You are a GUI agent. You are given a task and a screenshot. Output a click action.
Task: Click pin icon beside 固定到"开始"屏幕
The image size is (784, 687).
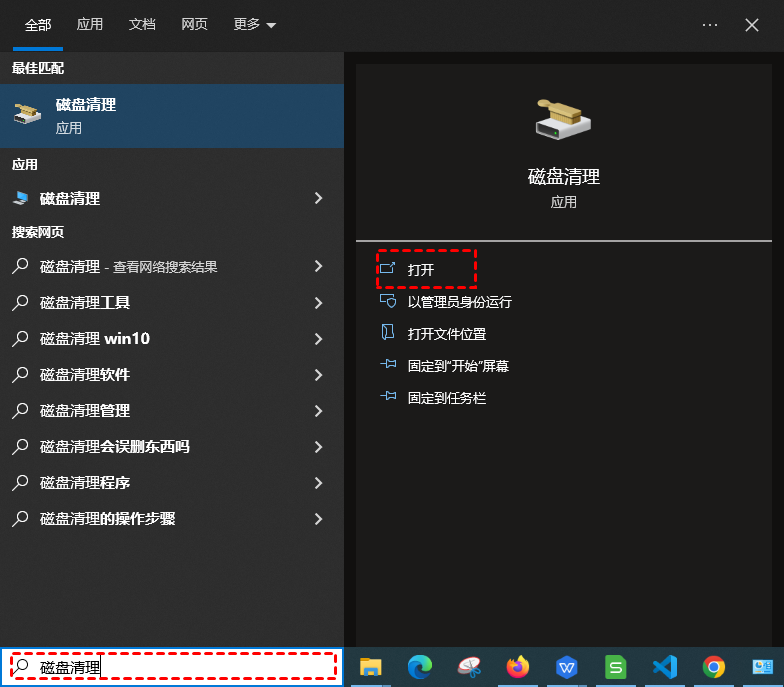pos(388,364)
